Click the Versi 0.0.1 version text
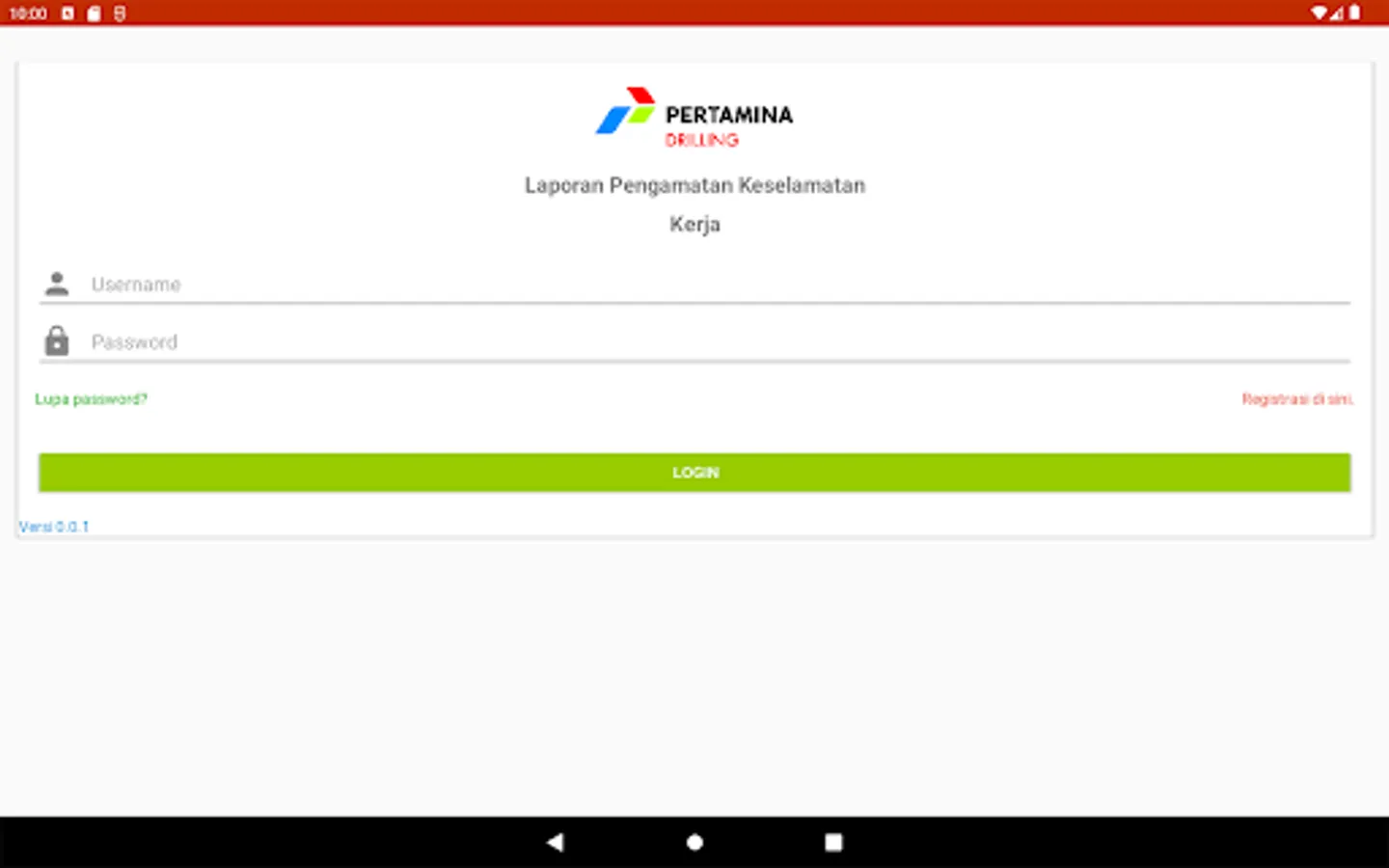This screenshot has width=1389, height=868. [54, 527]
